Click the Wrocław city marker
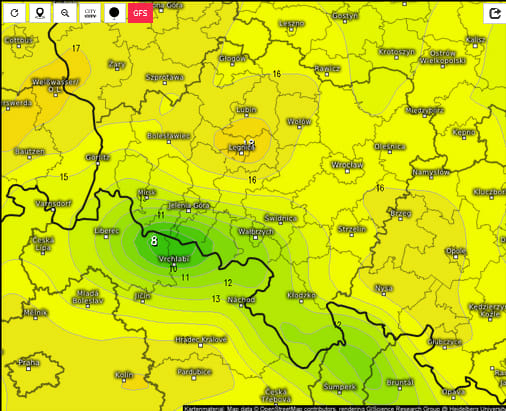Screen dimensions: 506x411 pyautogui.click(x=347, y=171)
